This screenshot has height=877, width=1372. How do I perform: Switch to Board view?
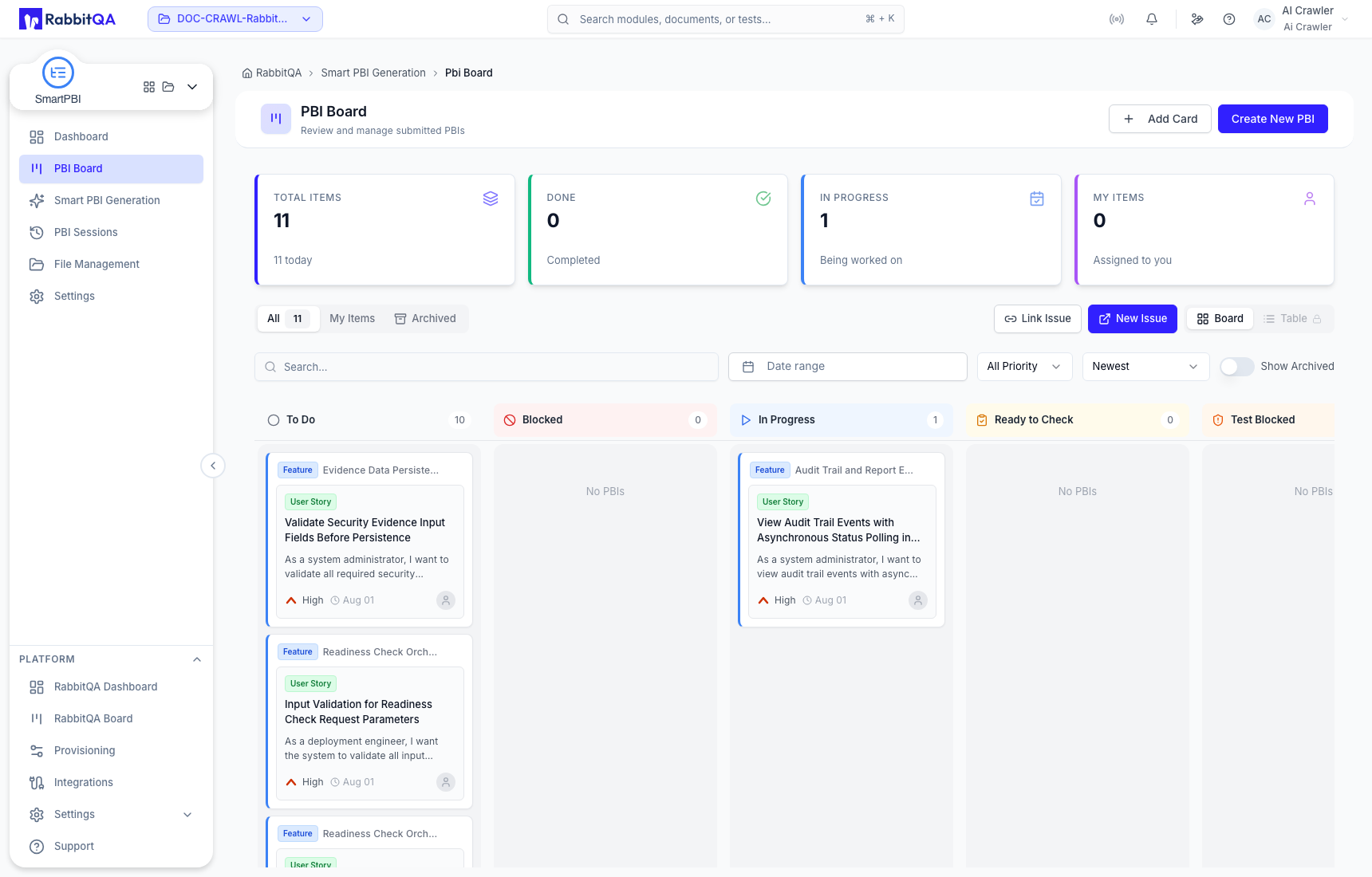(1220, 319)
